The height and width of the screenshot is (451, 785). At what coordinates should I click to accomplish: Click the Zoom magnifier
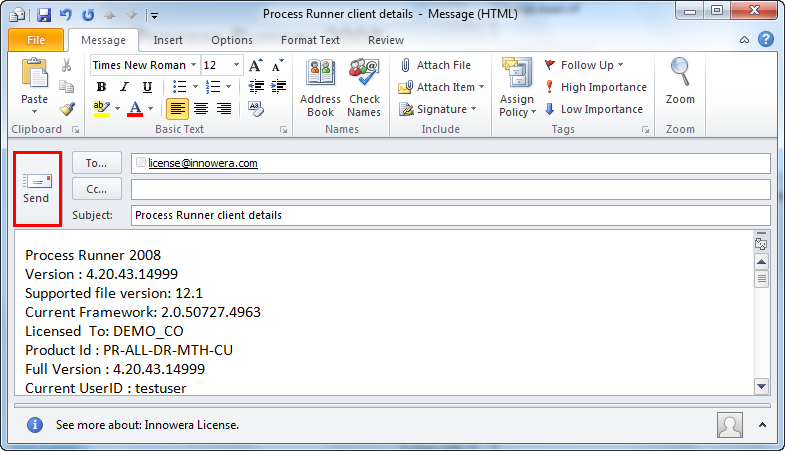(x=680, y=81)
